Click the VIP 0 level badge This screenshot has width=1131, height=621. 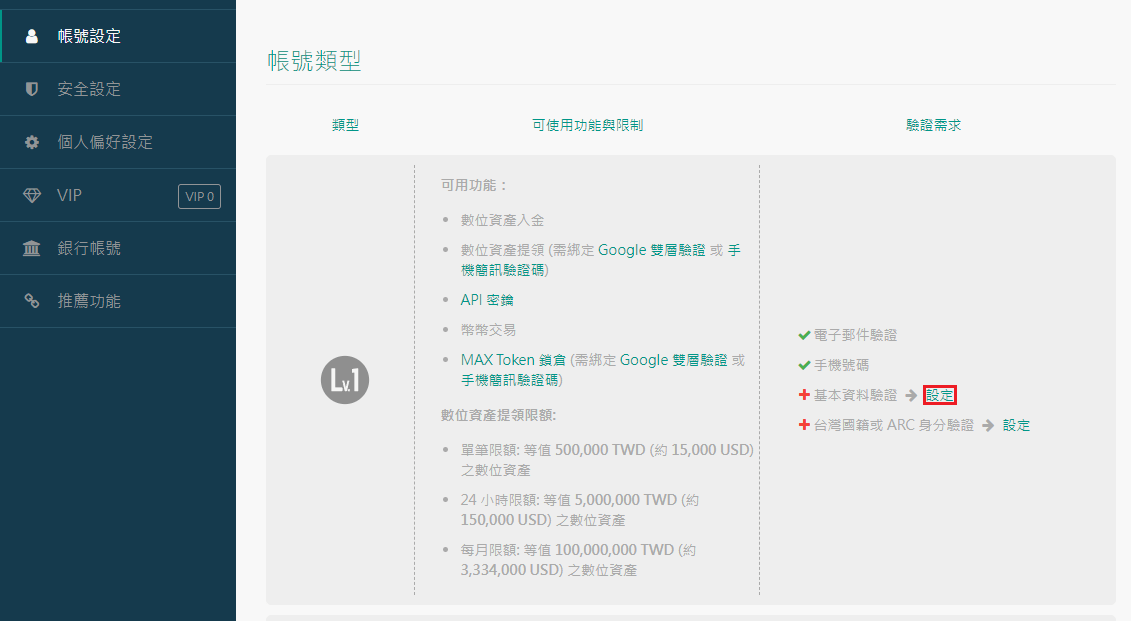coord(199,196)
